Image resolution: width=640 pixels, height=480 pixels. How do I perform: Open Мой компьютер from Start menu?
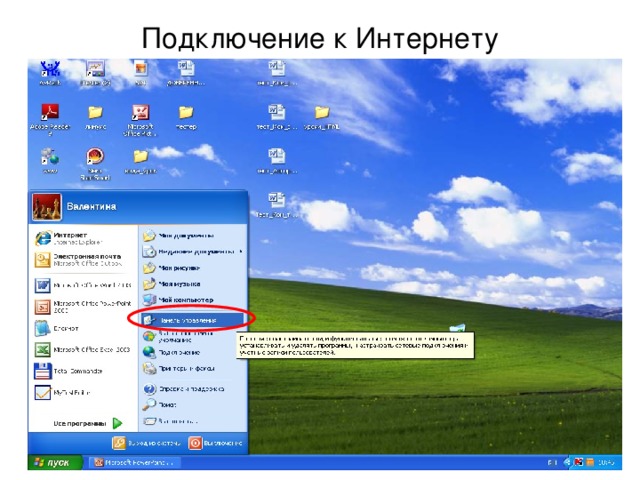coord(178,300)
